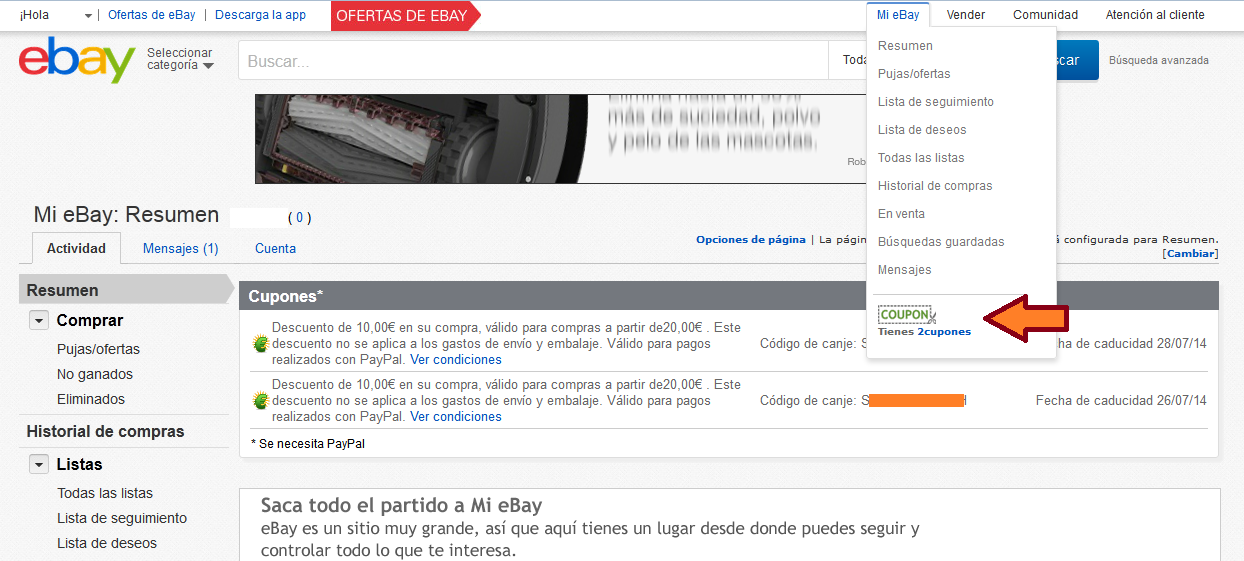Select Lista de seguimiento in the dropdown menu
The image size is (1244, 561).
[936, 102]
